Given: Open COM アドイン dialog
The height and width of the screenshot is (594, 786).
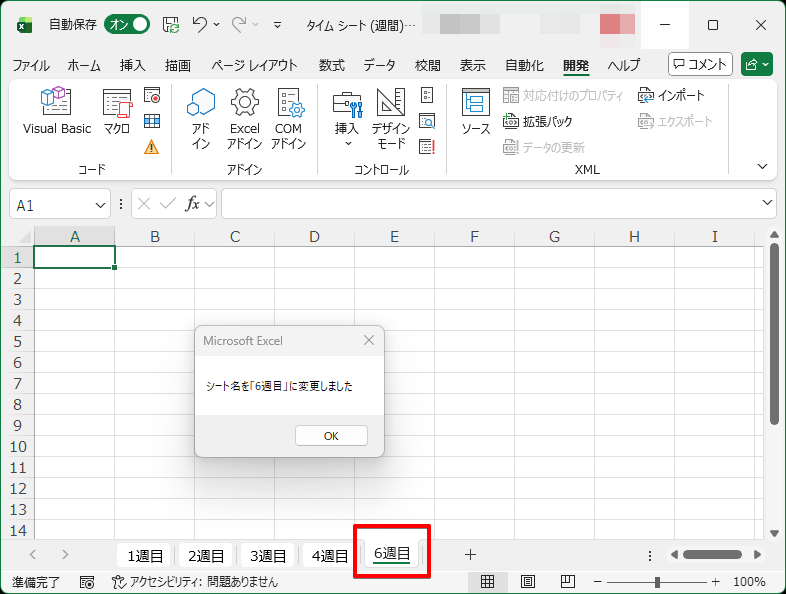Looking at the screenshot, I should 288,118.
